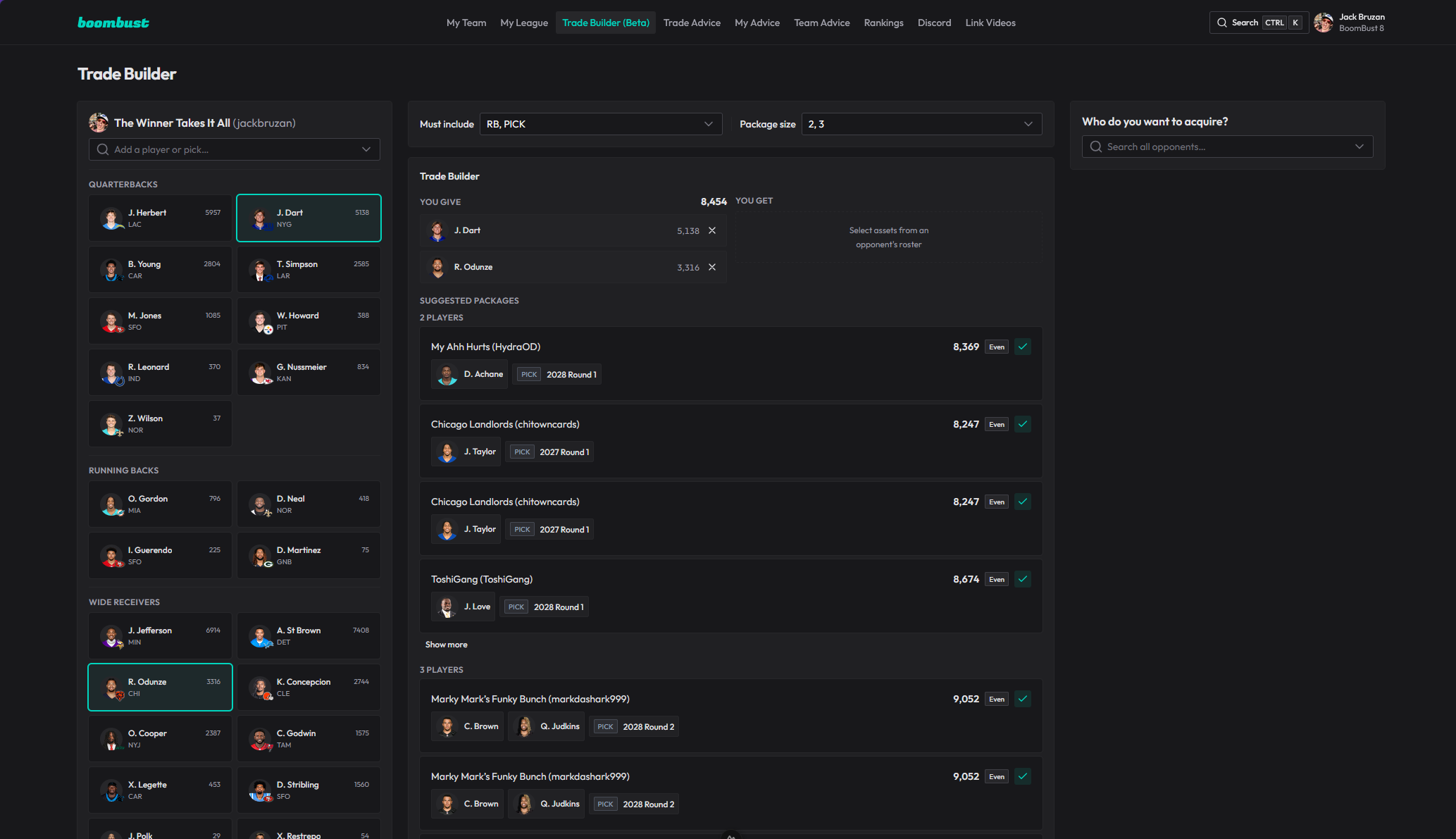Click in Add a player or pick field
Image resolution: width=1456 pixels, height=839 pixels.
(234, 149)
